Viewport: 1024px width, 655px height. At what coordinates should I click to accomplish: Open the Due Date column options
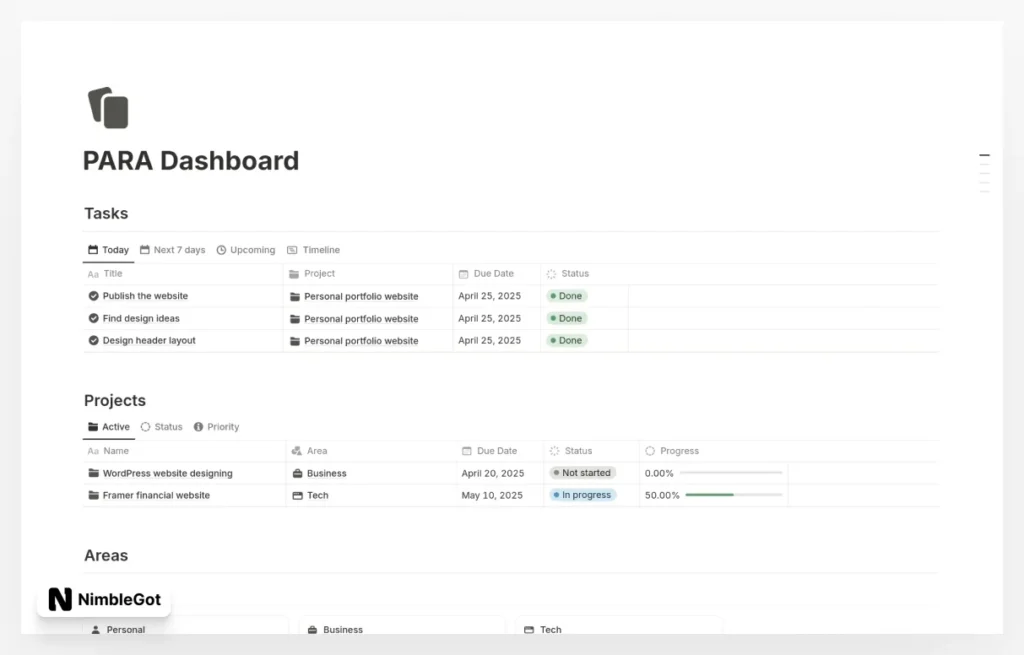point(487,273)
